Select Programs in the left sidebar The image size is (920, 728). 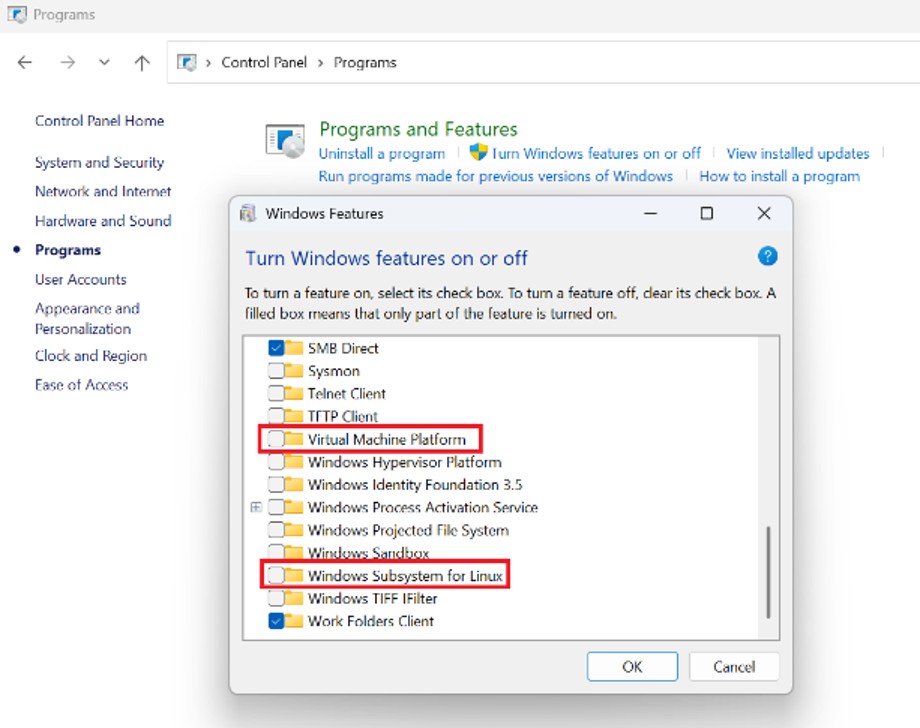[67, 250]
